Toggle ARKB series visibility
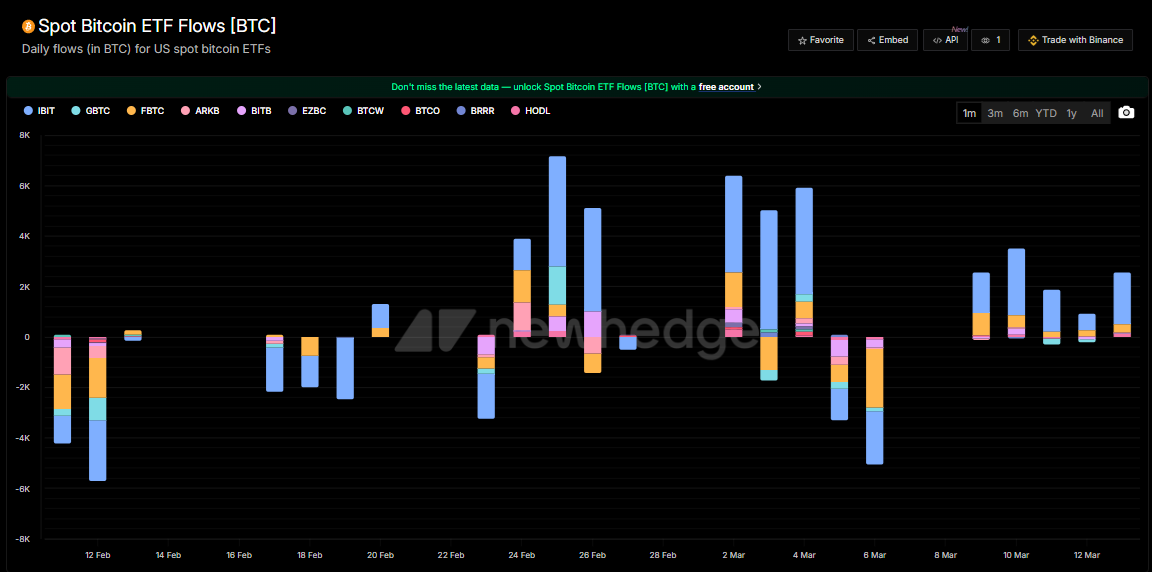The width and height of the screenshot is (1152, 572). point(199,111)
